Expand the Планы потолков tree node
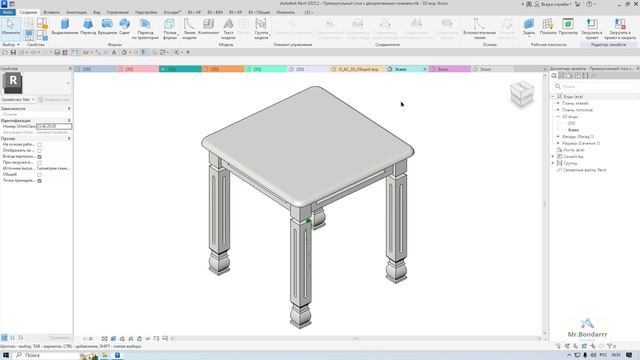The height and width of the screenshot is (360, 640). click(x=558, y=110)
